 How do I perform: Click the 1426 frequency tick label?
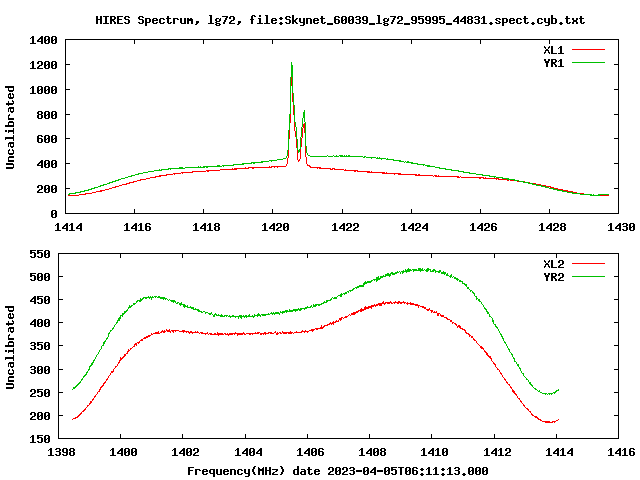pyautogui.click(x=483, y=227)
